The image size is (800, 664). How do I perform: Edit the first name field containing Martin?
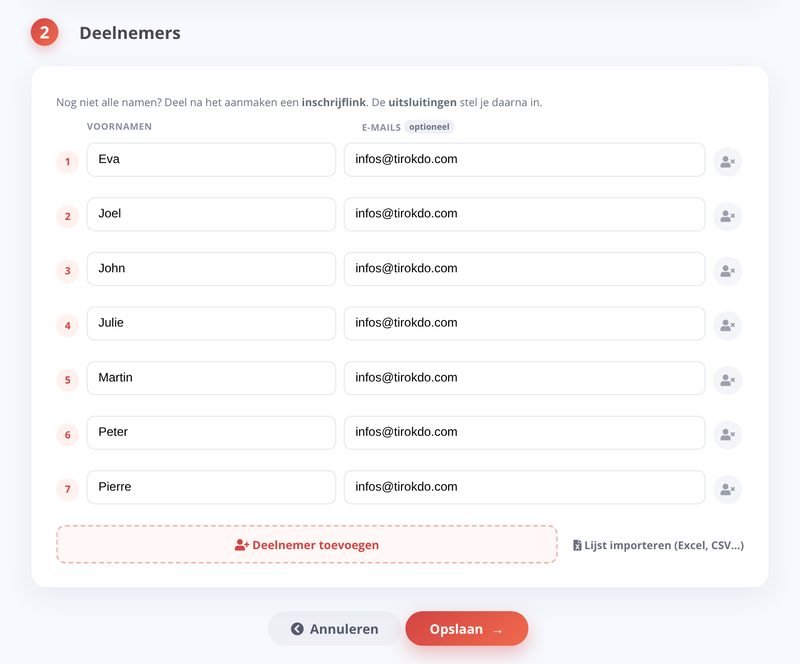coord(211,378)
